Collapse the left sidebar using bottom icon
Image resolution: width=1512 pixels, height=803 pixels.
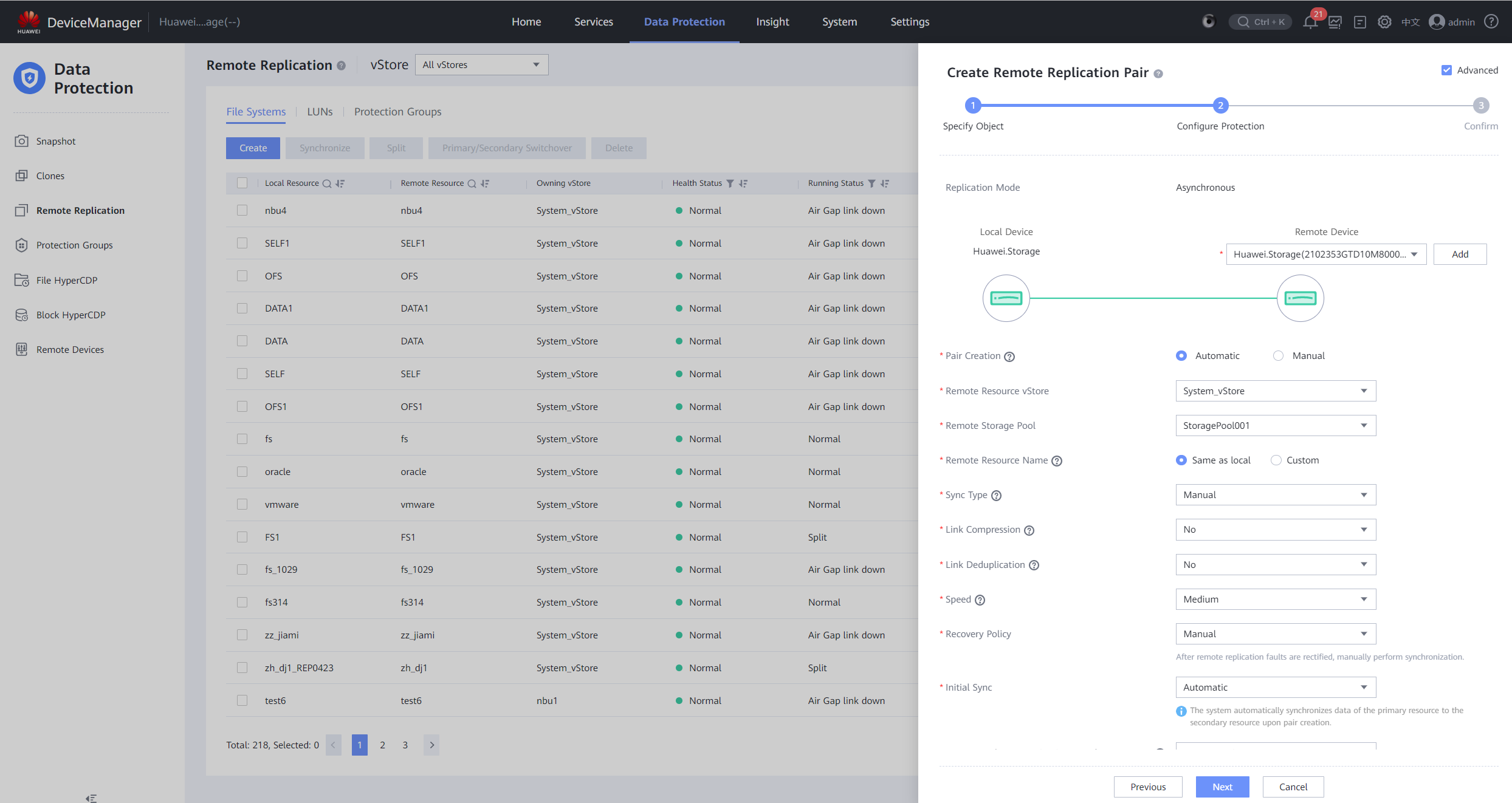click(x=91, y=798)
